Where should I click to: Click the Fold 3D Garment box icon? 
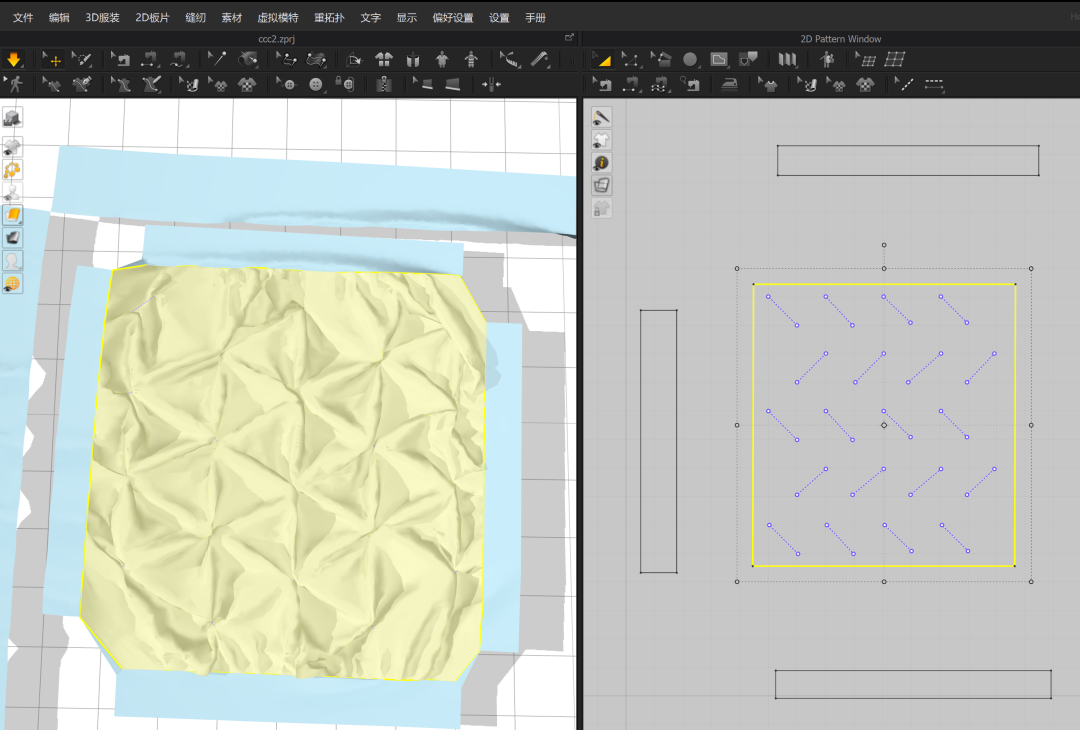click(354, 60)
